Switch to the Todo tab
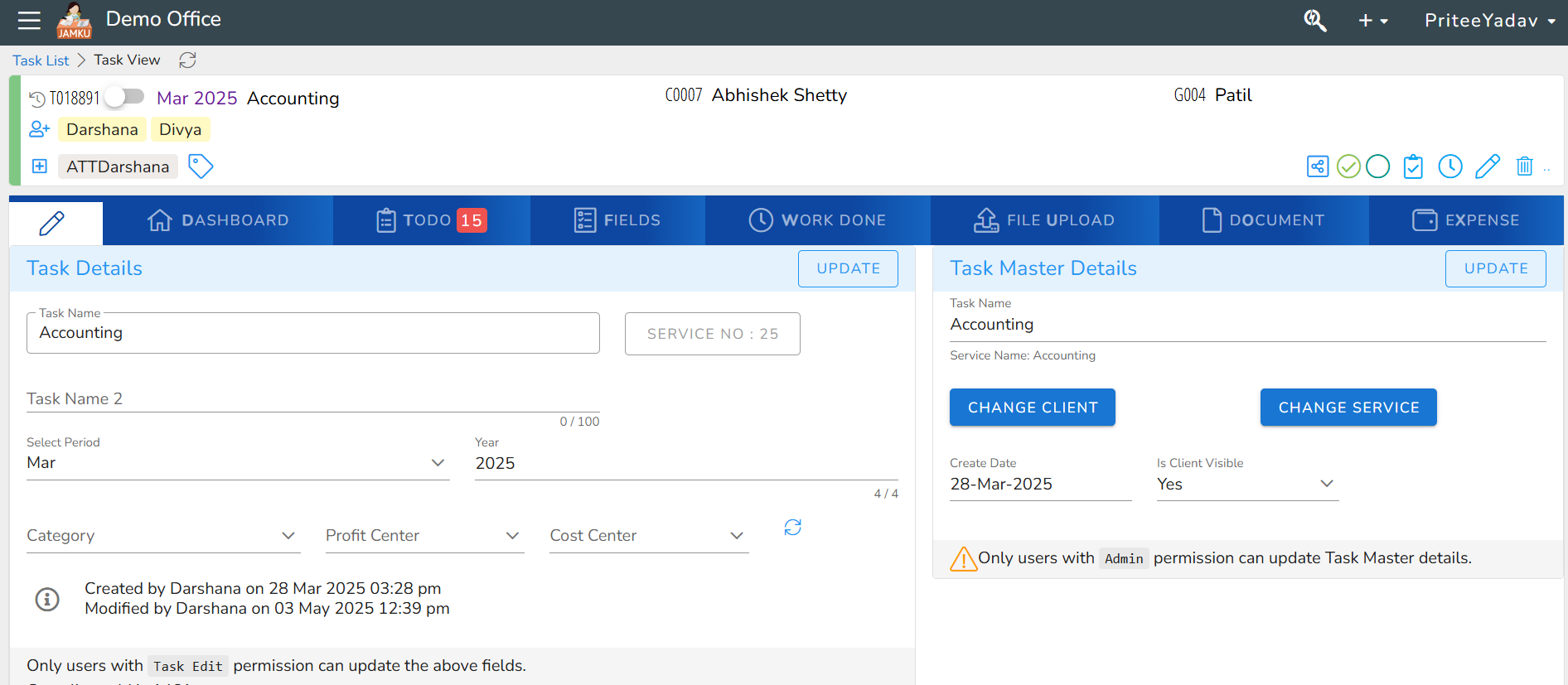This screenshot has width=1568, height=685. point(432,220)
